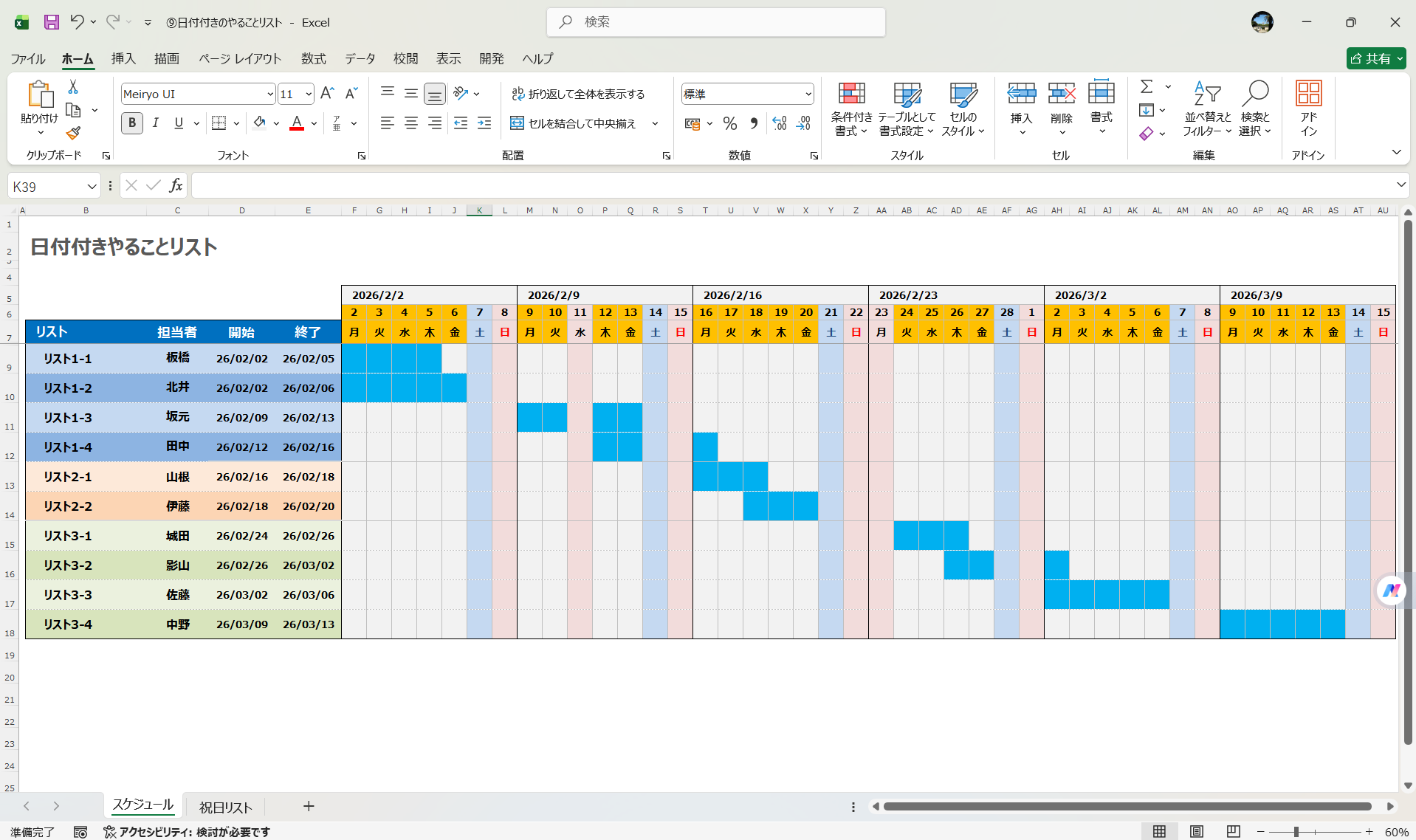Activate the 書式のコピー format painter brush
Viewport: 1416px width, 840px height.
pos(72,133)
